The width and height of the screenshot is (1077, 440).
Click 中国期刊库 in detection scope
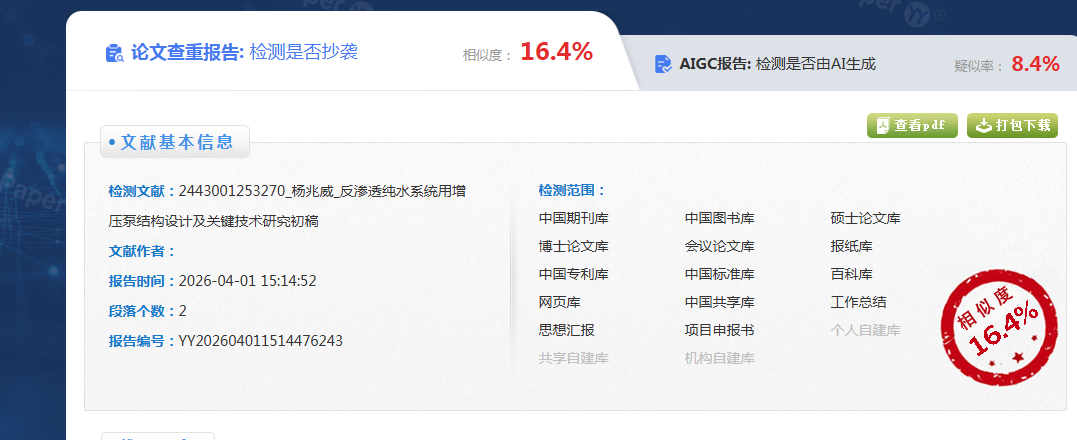coord(574,218)
